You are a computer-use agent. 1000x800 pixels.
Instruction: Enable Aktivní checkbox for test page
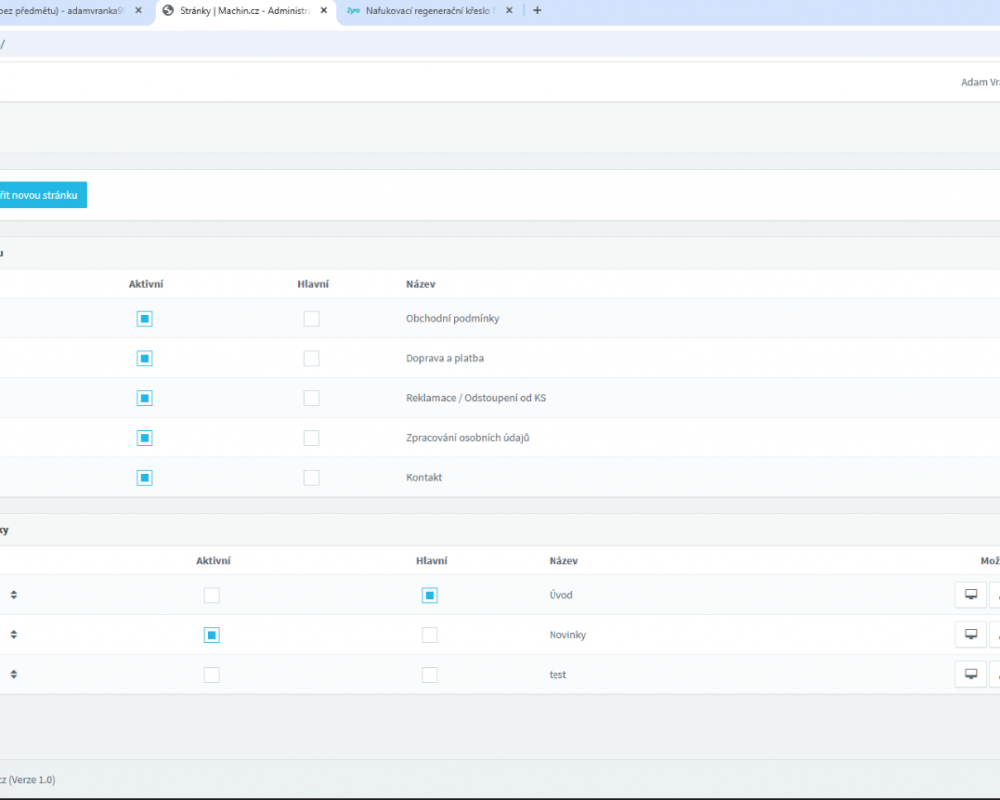pos(212,675)
